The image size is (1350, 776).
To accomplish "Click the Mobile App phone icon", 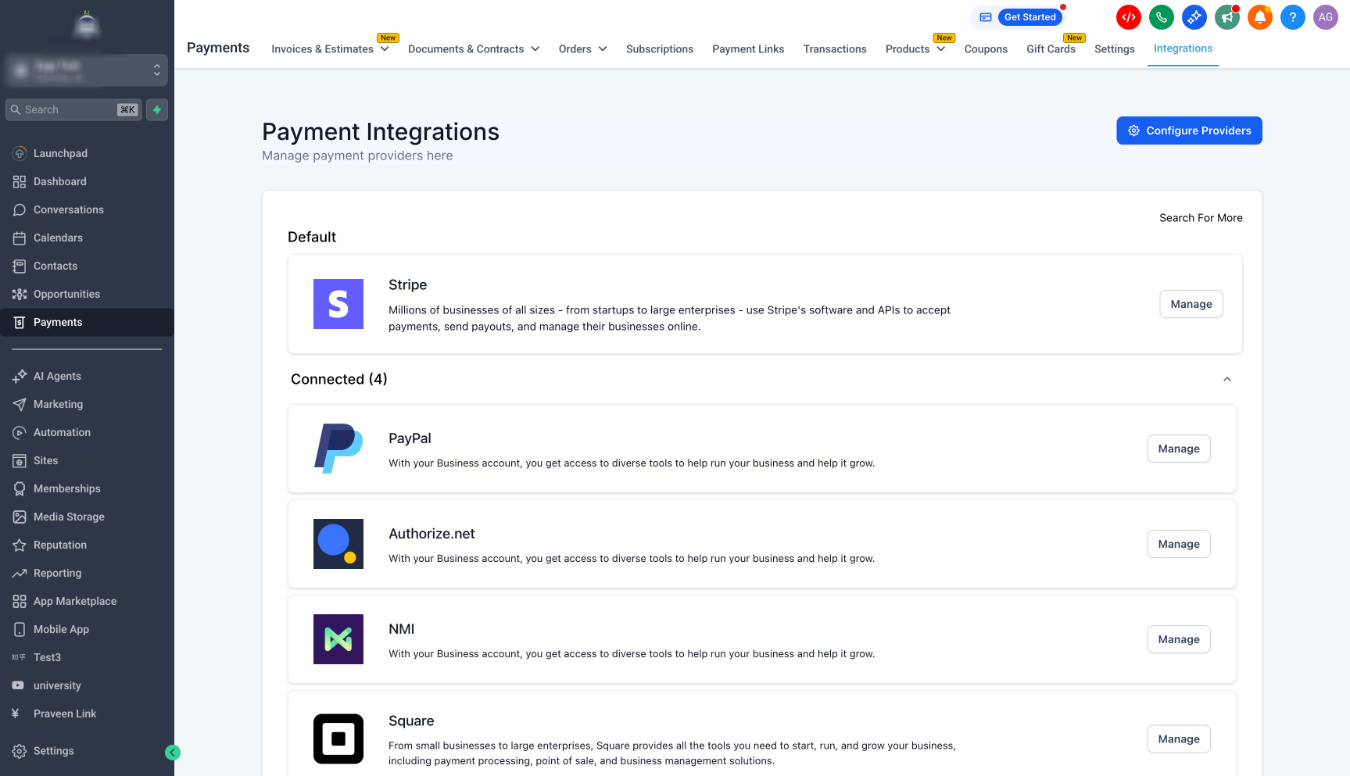I will (x=19, y=629).
